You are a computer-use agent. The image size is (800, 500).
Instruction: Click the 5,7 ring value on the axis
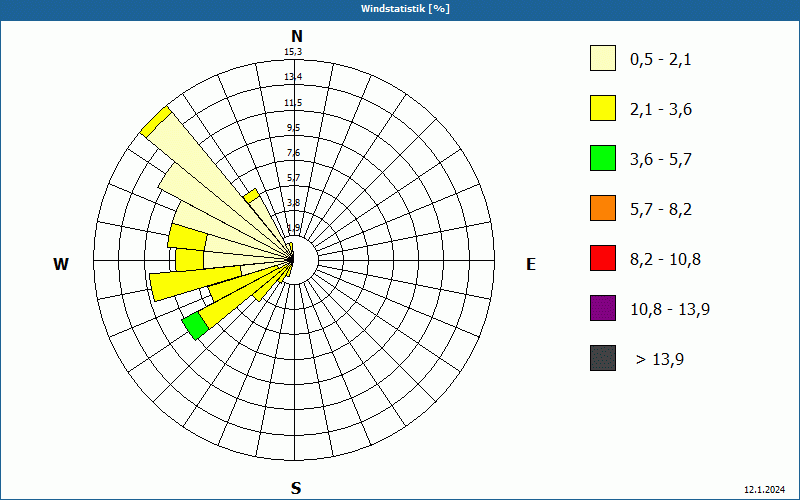293,178
